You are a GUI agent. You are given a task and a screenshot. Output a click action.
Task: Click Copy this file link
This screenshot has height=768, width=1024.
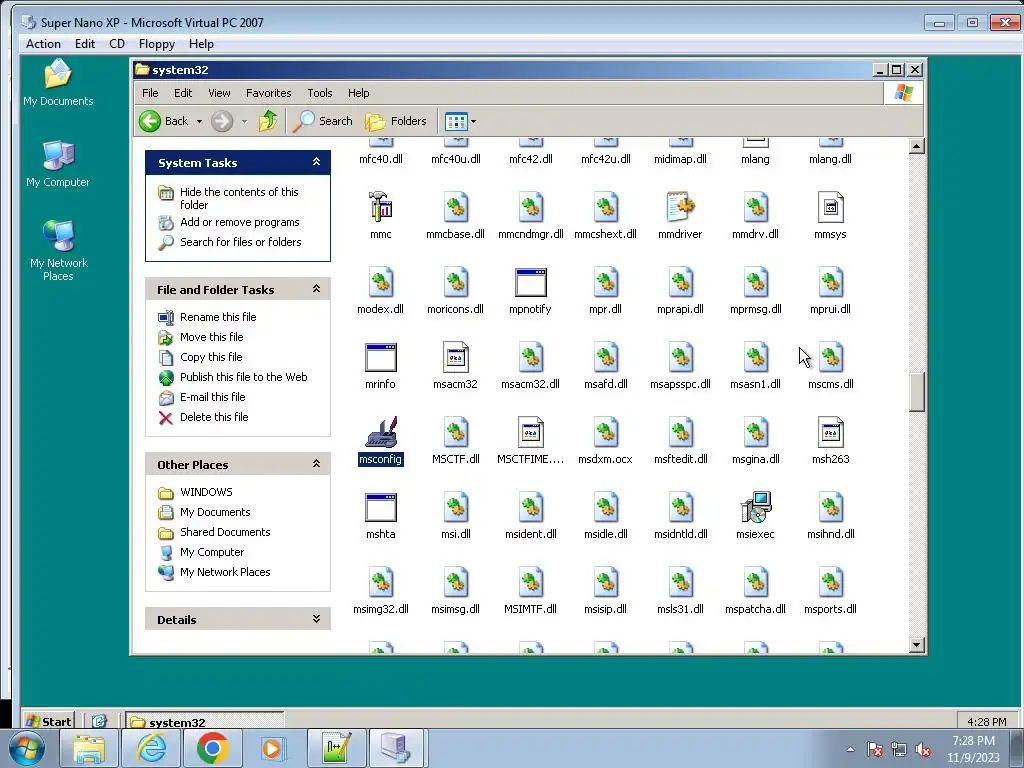(211, 357)
